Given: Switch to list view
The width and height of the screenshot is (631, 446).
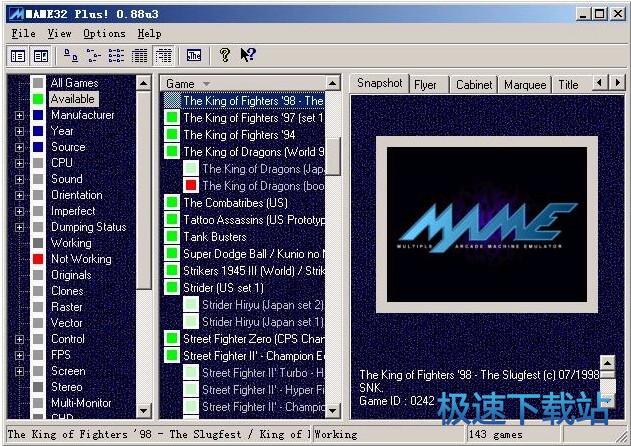Looking at the screenshot, I should click(116, 56).
